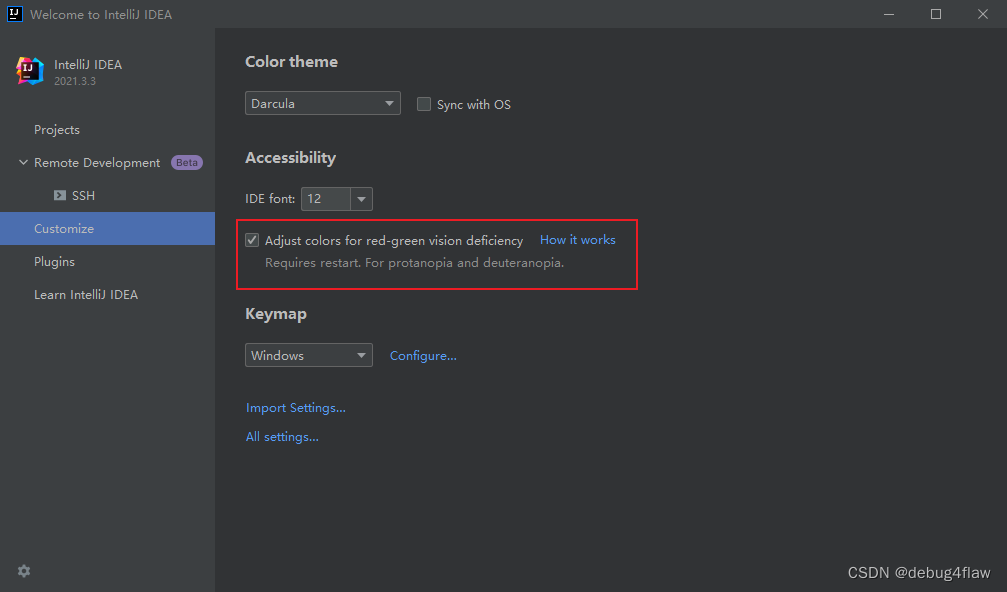This screenshot has height=592, width=1007.
Task: Close the Welcome to IntelliJ IDEA window
Action: tap(983, 14)
